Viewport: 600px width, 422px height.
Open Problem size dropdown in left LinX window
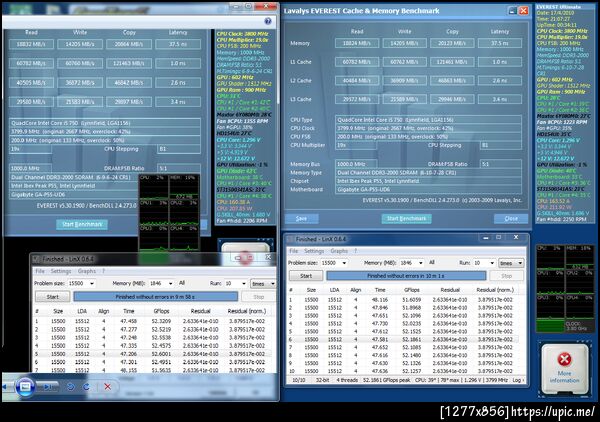coord(91,284)
